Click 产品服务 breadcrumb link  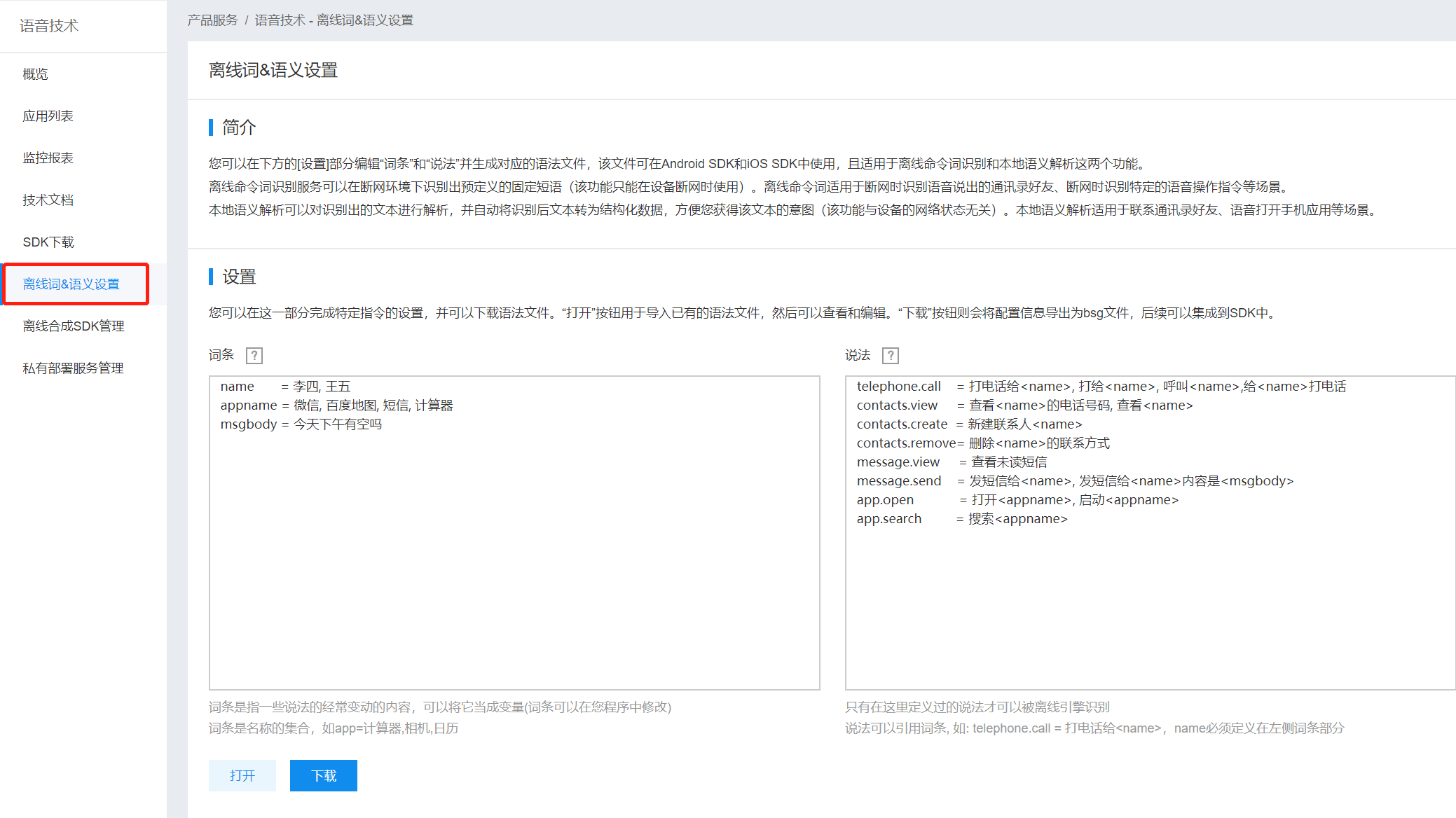pos(212,20)
